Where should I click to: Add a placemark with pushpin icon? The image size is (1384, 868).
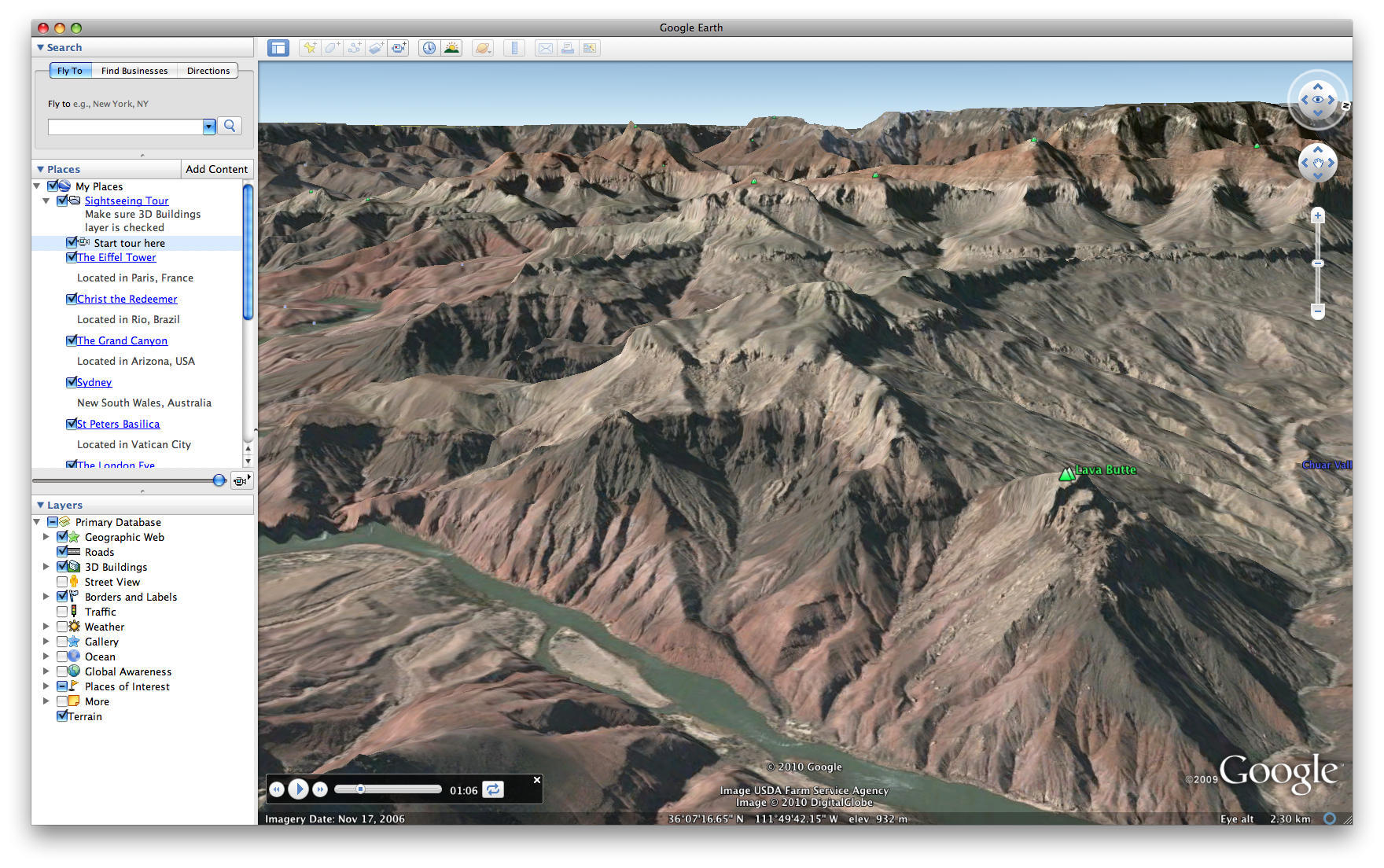[310, 48]
